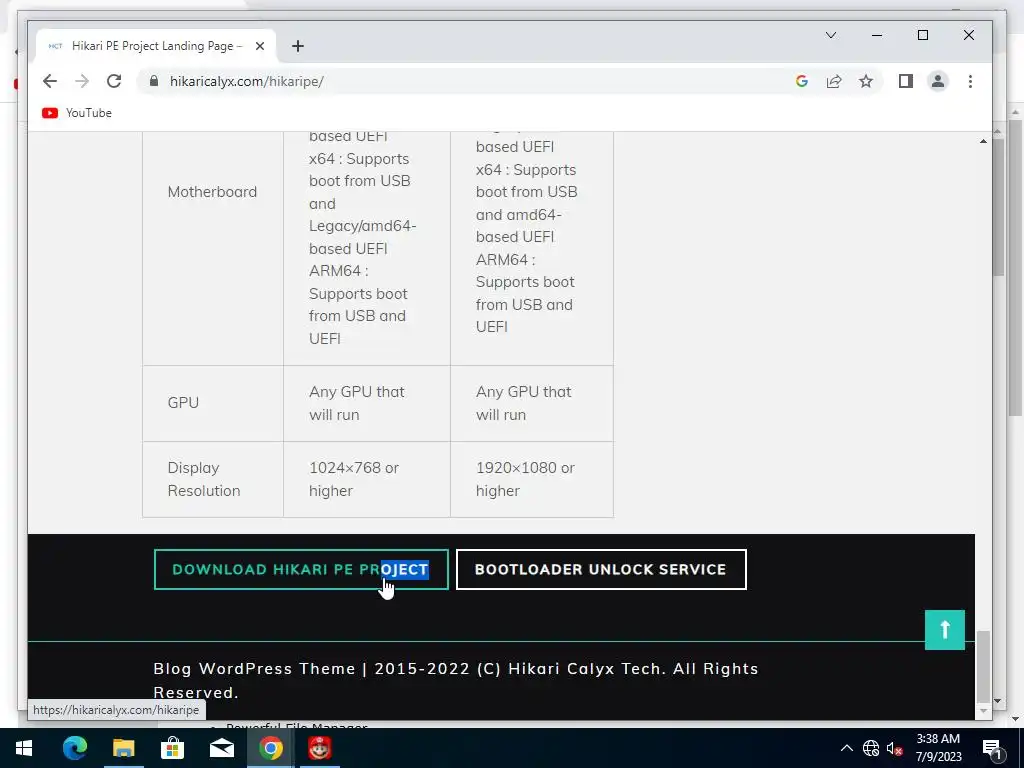Click the page scrollbar up arrow

(984, 141)
